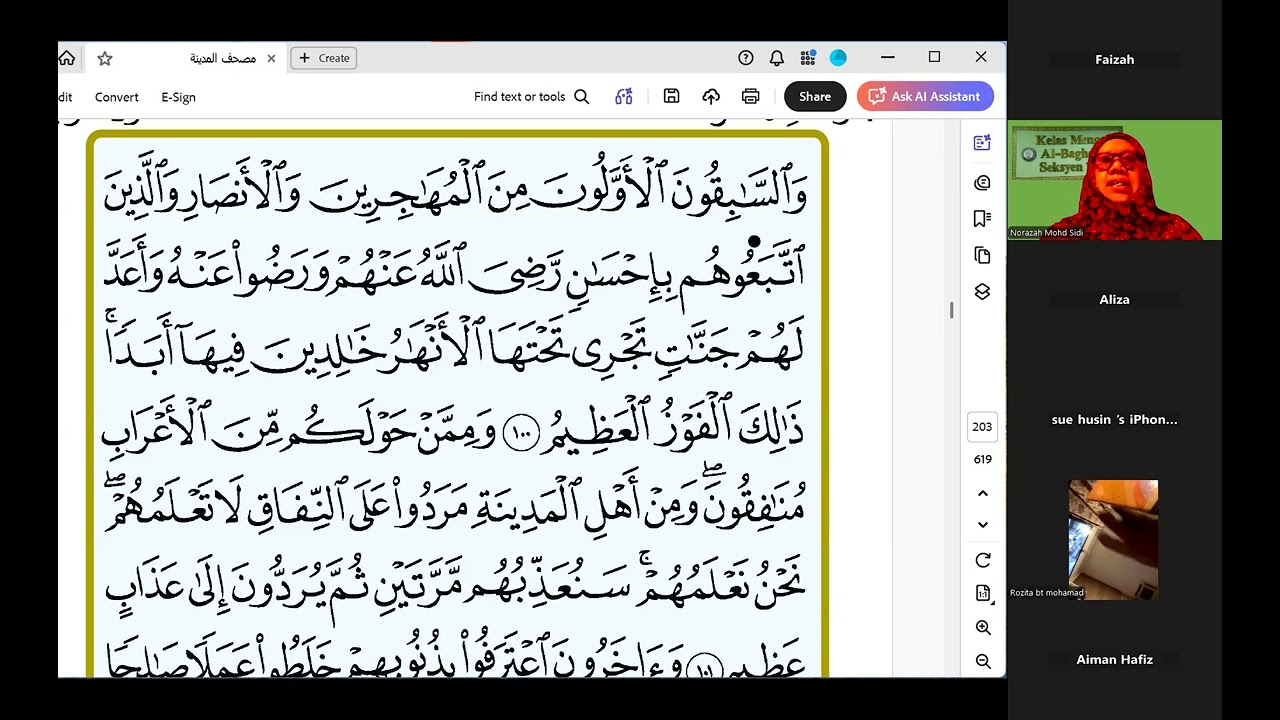Go to Acrobat Home via house icon
The image size is (1280, 720).
(x=67, y=58)
